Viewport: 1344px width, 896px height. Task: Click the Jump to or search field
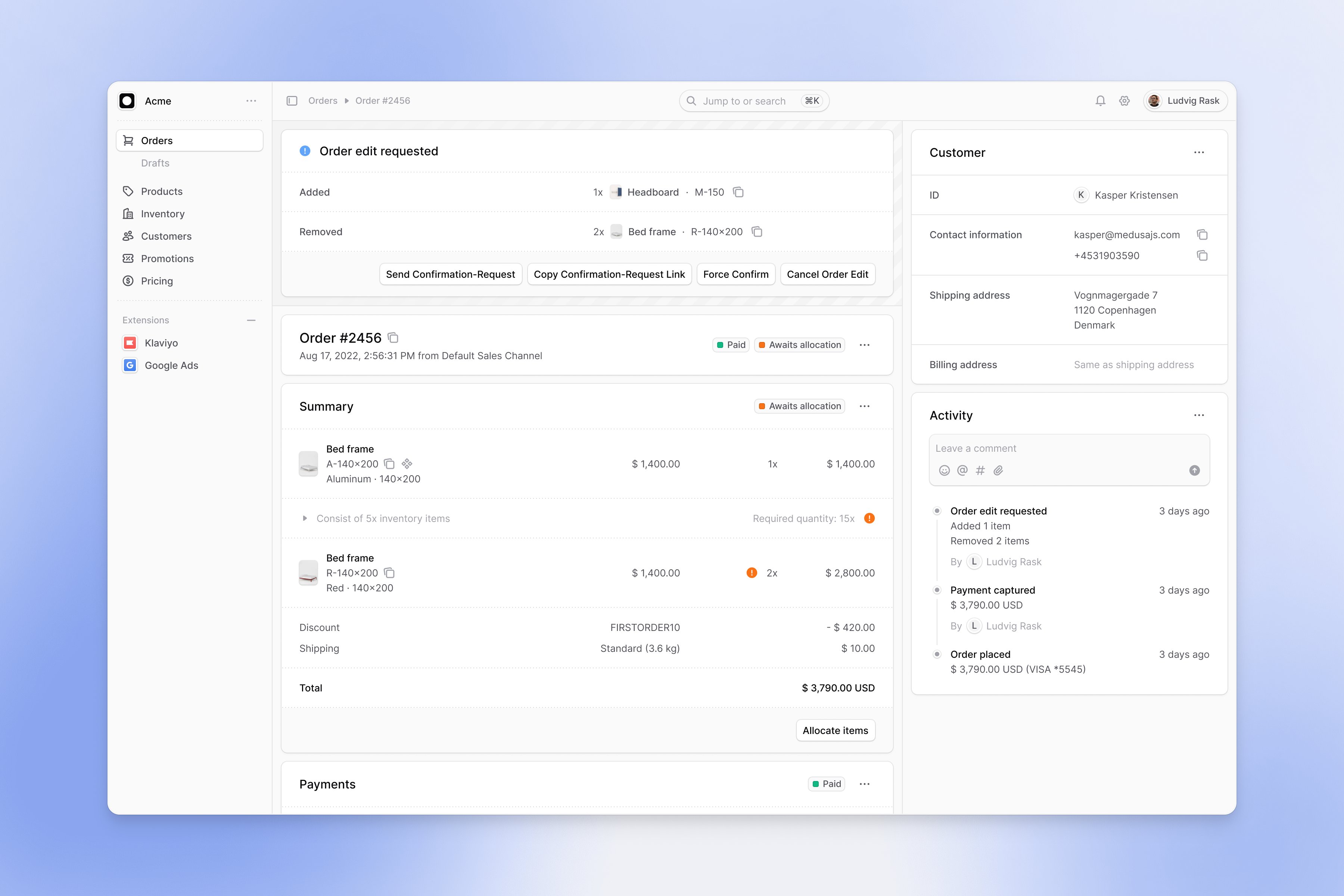pyautogui.click(x=754, y=101)
